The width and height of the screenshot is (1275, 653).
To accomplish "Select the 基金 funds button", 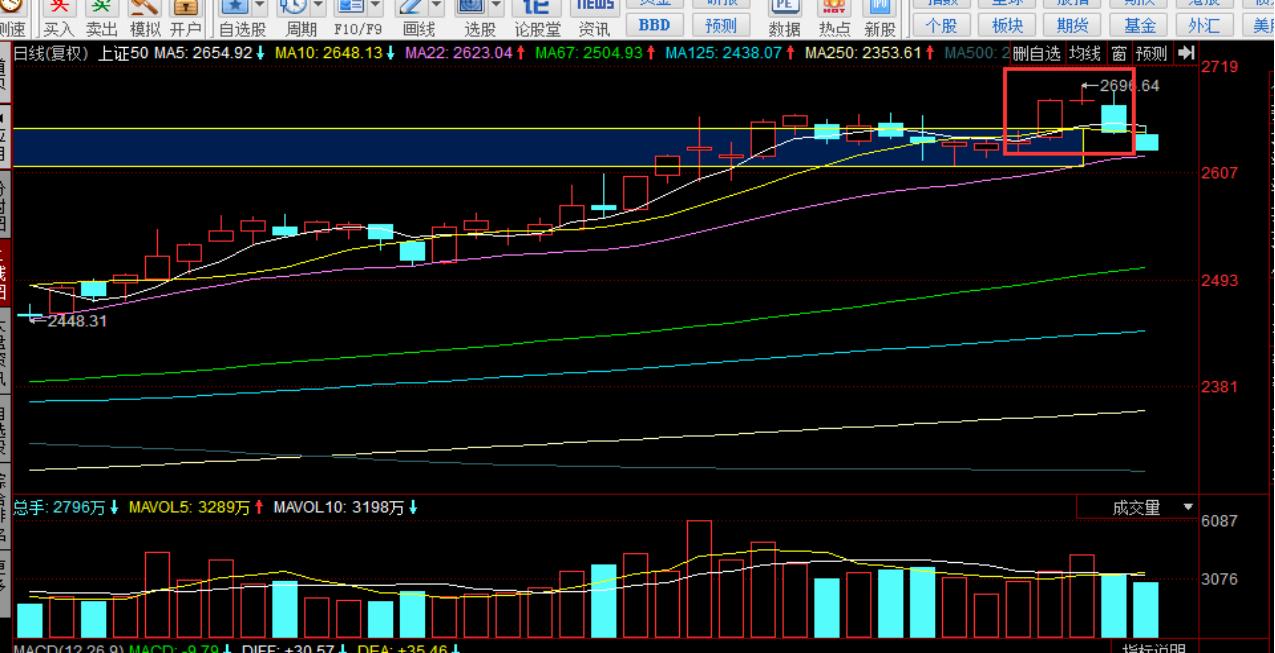I will (x=1140, y=25).
